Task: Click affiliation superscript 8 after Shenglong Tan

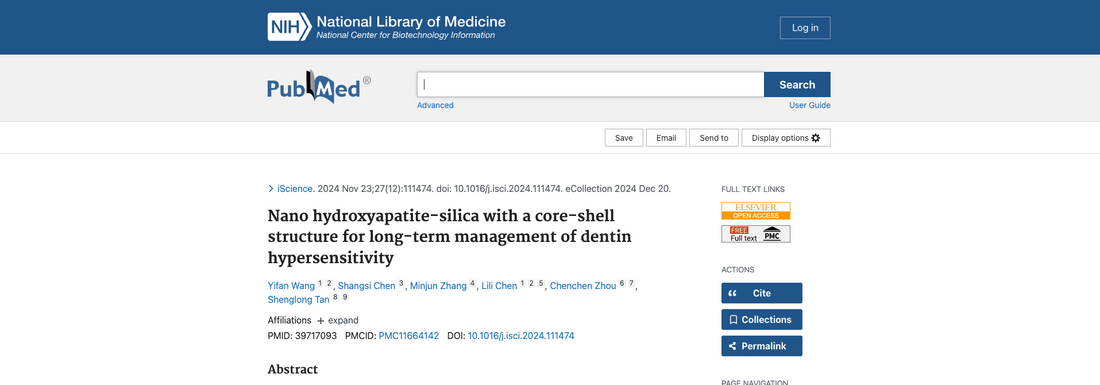Action: pyautogui.click(x=336, y=297)
